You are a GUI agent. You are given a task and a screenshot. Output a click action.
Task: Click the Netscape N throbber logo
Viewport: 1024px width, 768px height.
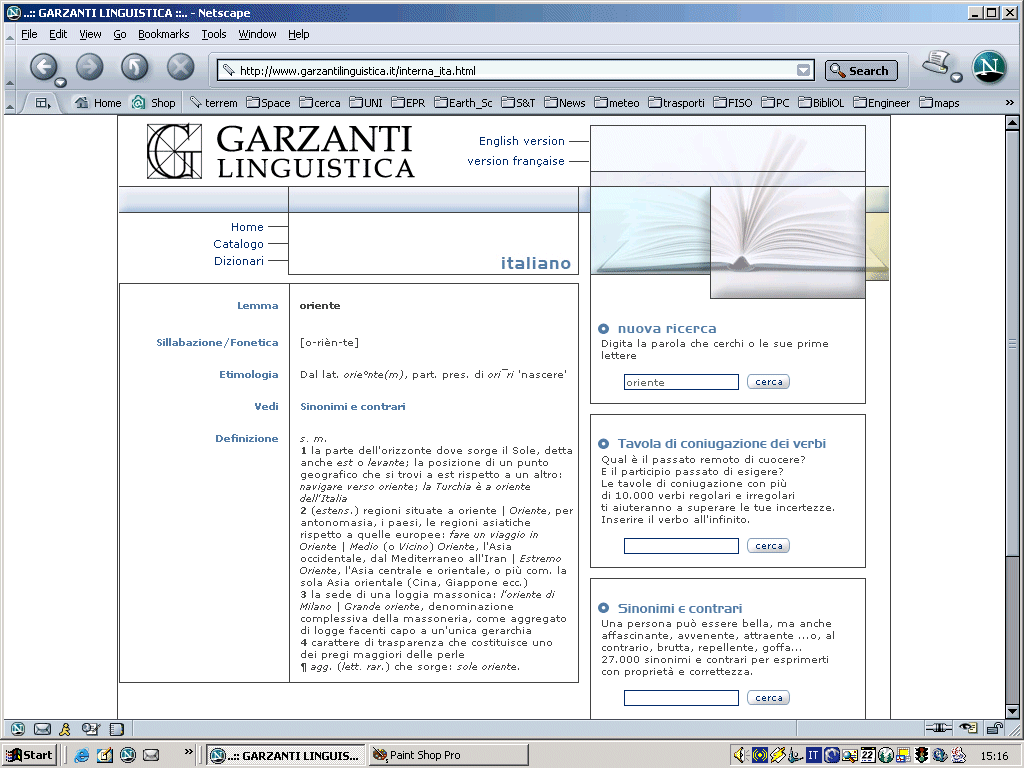click(989, 67)
